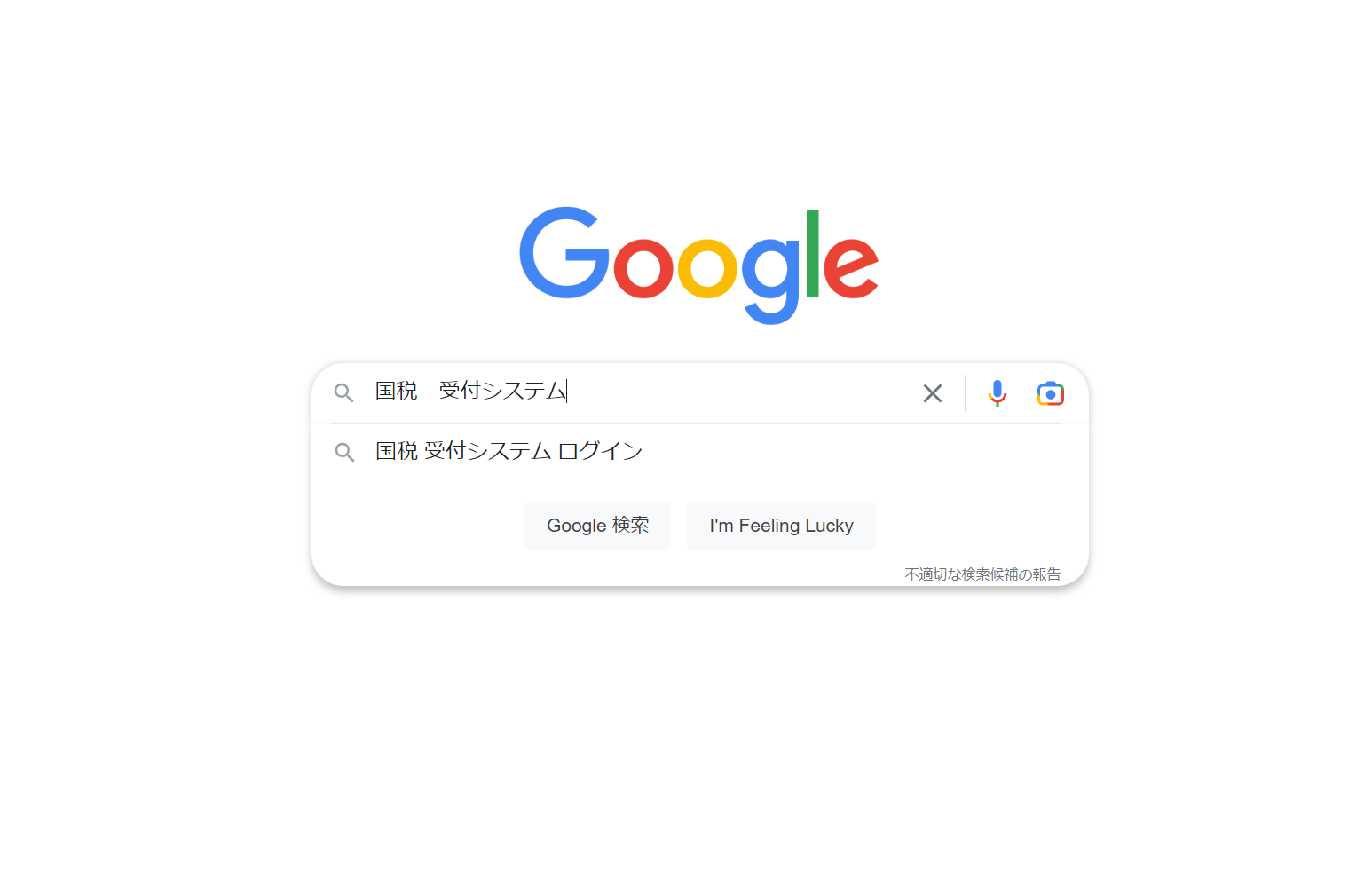Click the magnifier icon beside the ログイン suggestion
This screenshot has width=1372, height=871.
(x=344, y=452)
